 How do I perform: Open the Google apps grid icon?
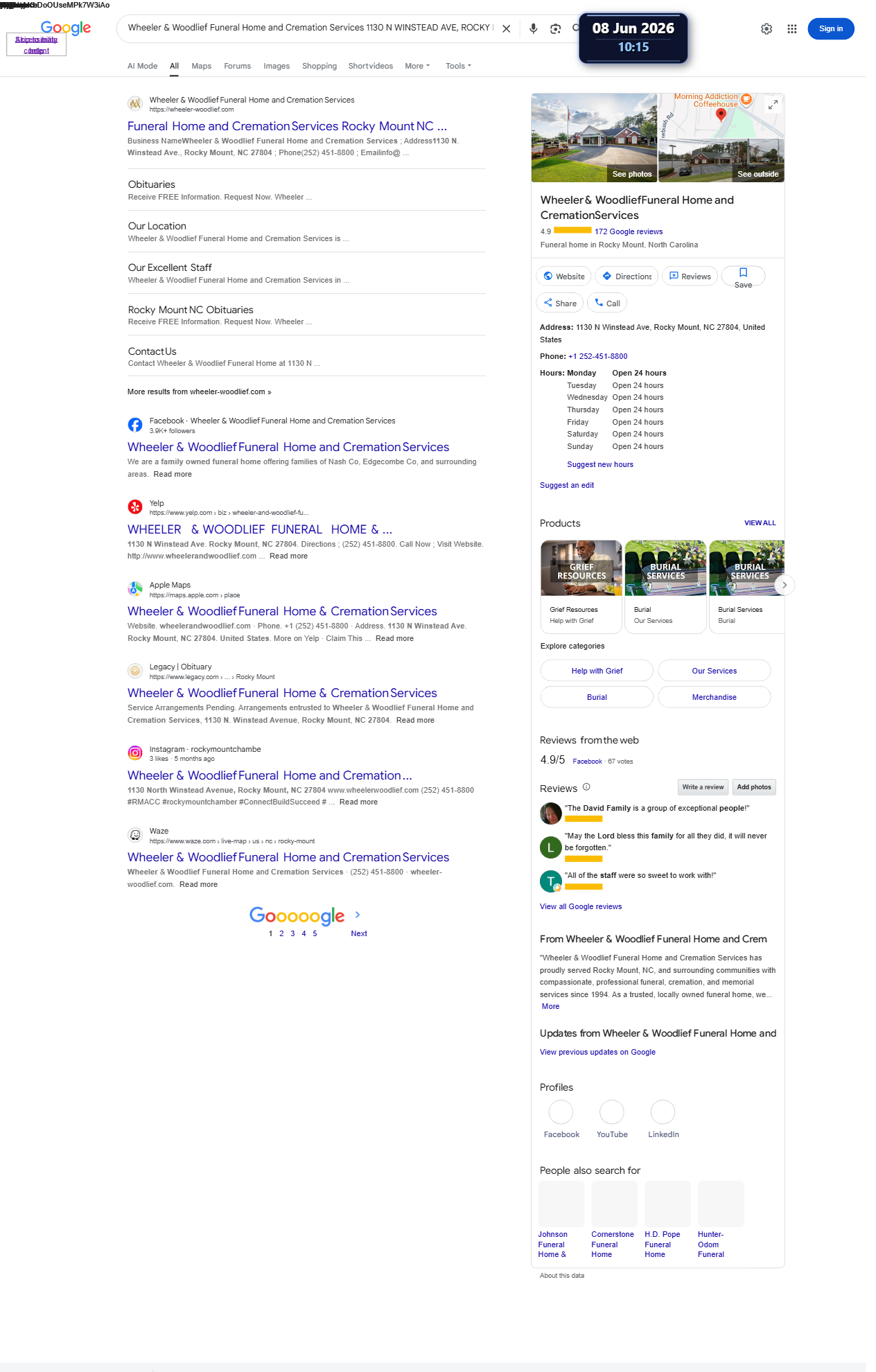click(x=792, y=28)
